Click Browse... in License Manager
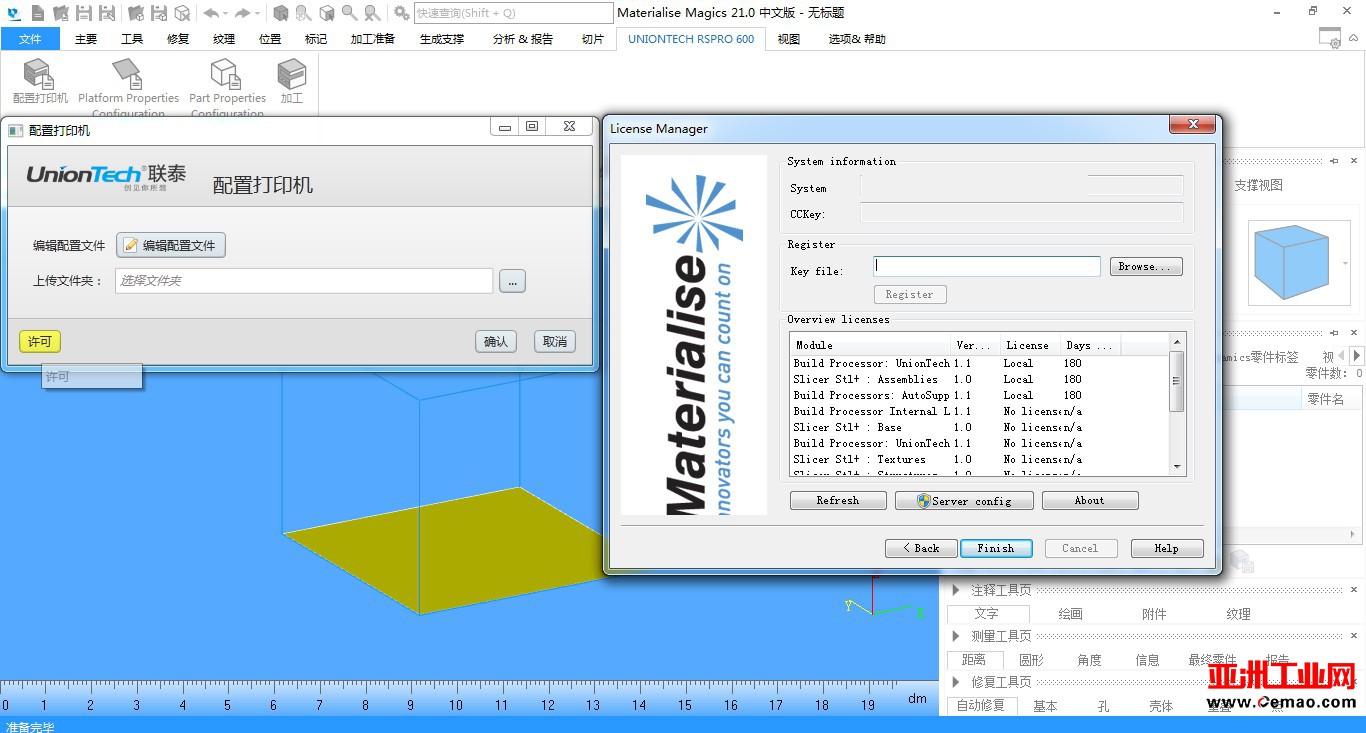The width and height of the screenshot is (1366, 733). pos(1146,266)
